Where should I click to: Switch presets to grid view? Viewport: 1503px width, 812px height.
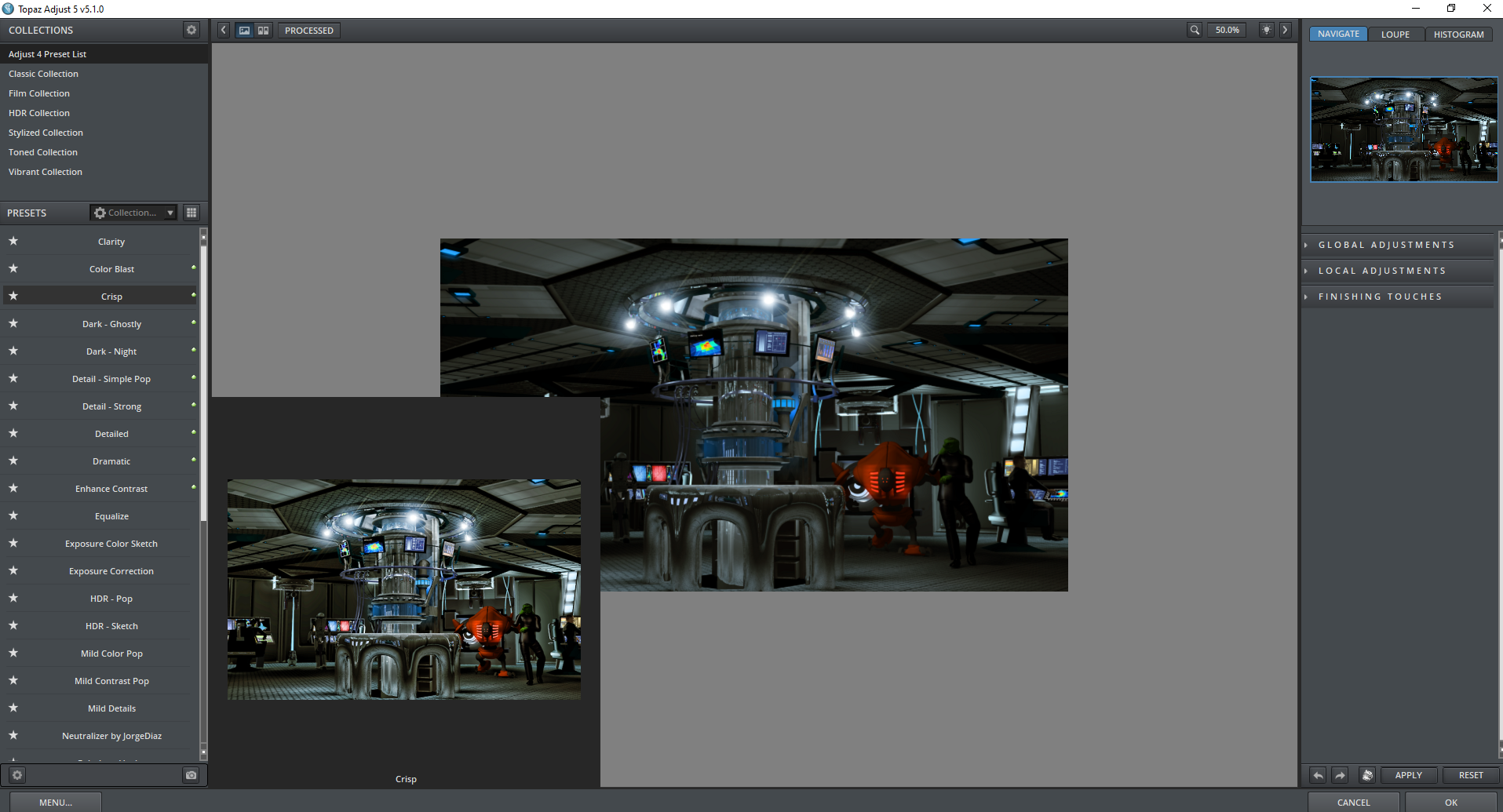192,213
